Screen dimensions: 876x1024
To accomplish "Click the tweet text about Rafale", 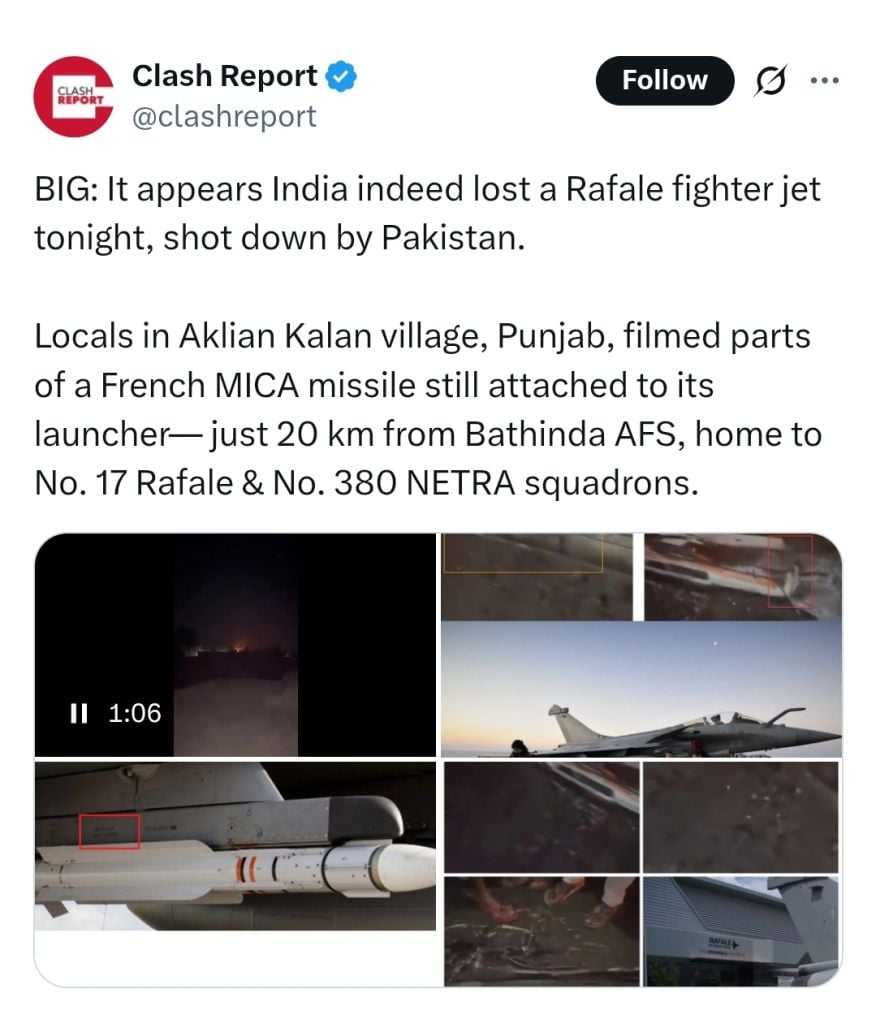I will [427, 213].
